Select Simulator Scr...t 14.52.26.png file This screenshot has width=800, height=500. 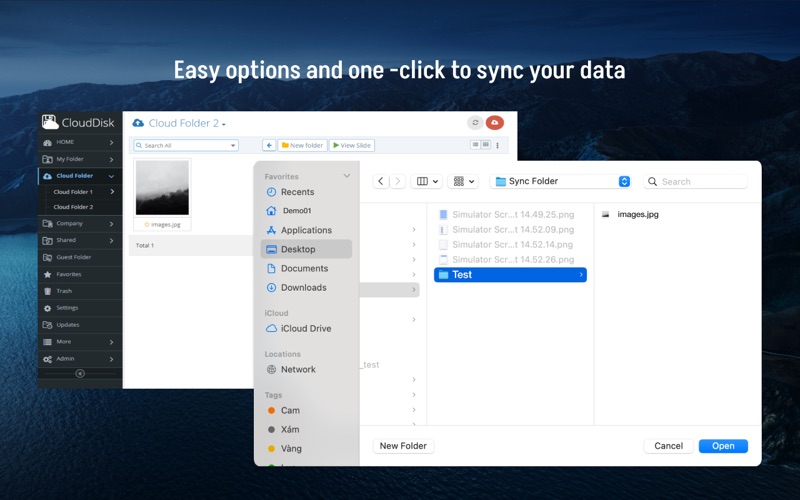(510, 259)
